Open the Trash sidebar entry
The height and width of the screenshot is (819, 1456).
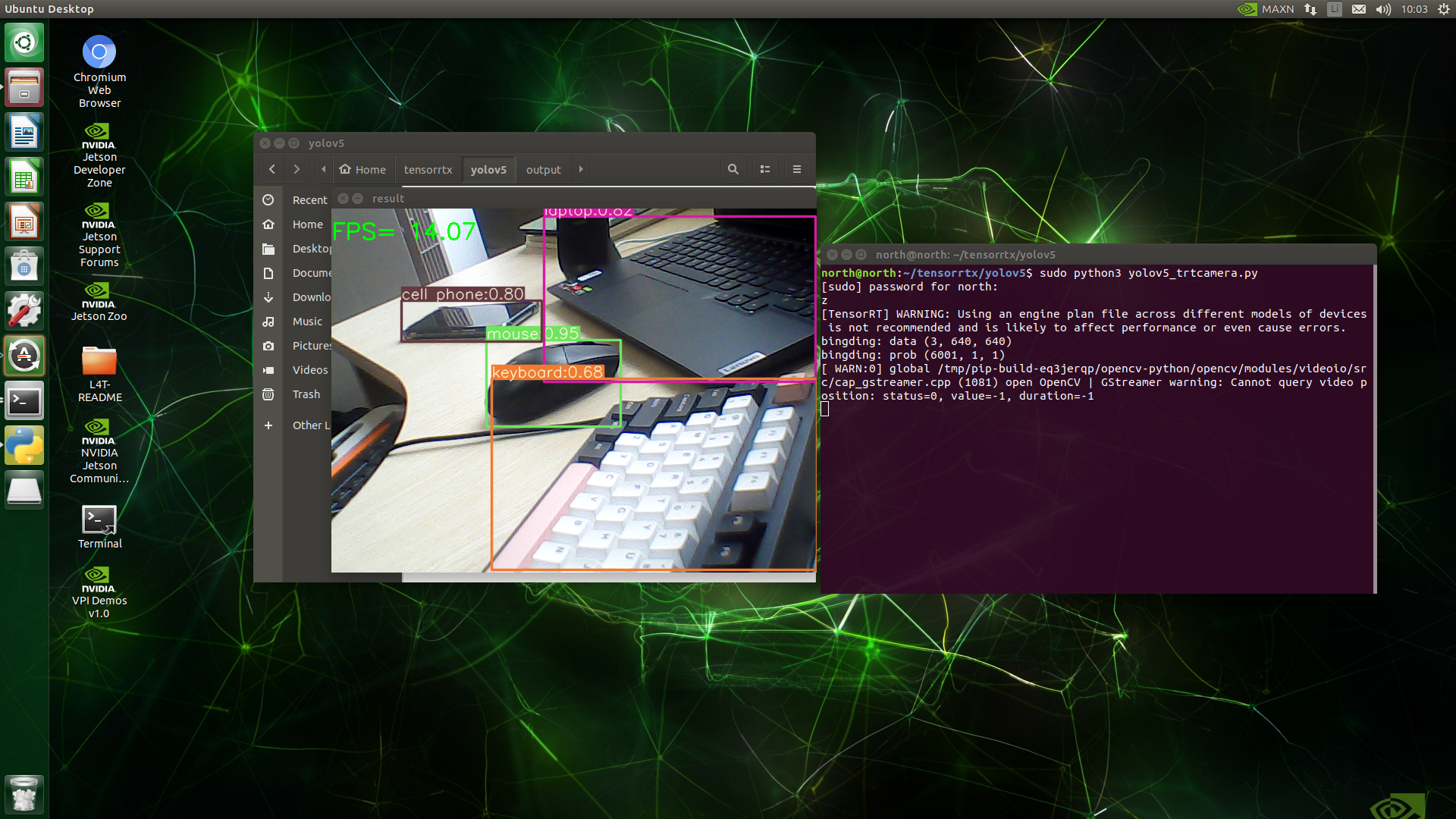[x=306, y=394]
